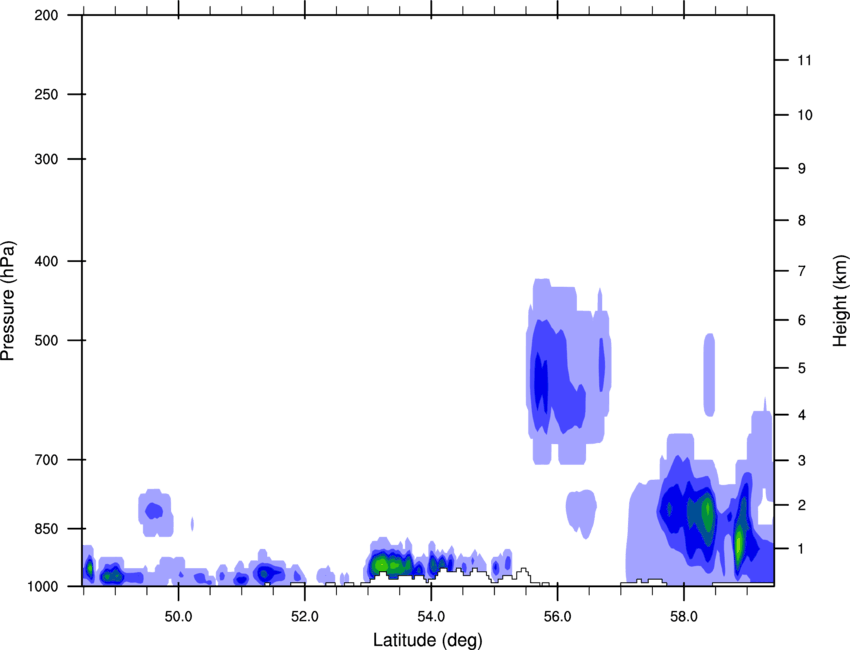Image resolution: width=850 pixels, height=650 pixels.
Task: Click the 500 pressure tick label
Action: 46,340
